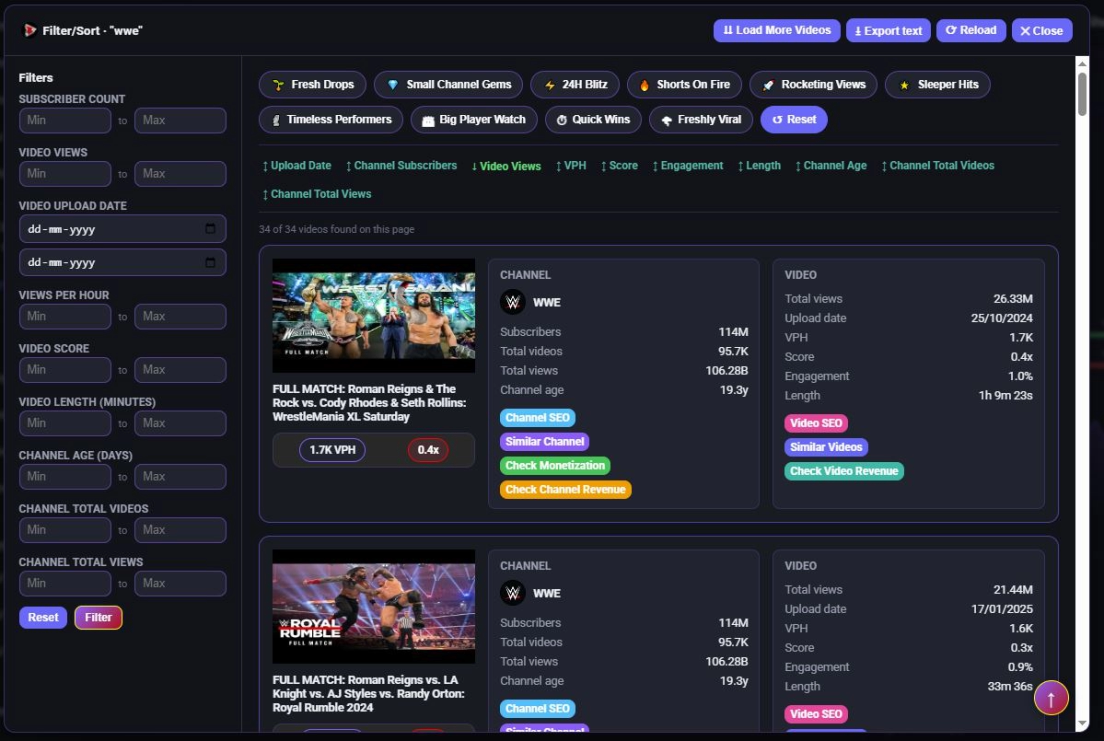Sort by Engagement
The image size is (1104, 741).
pyautogui.click(x=687, y=166)
